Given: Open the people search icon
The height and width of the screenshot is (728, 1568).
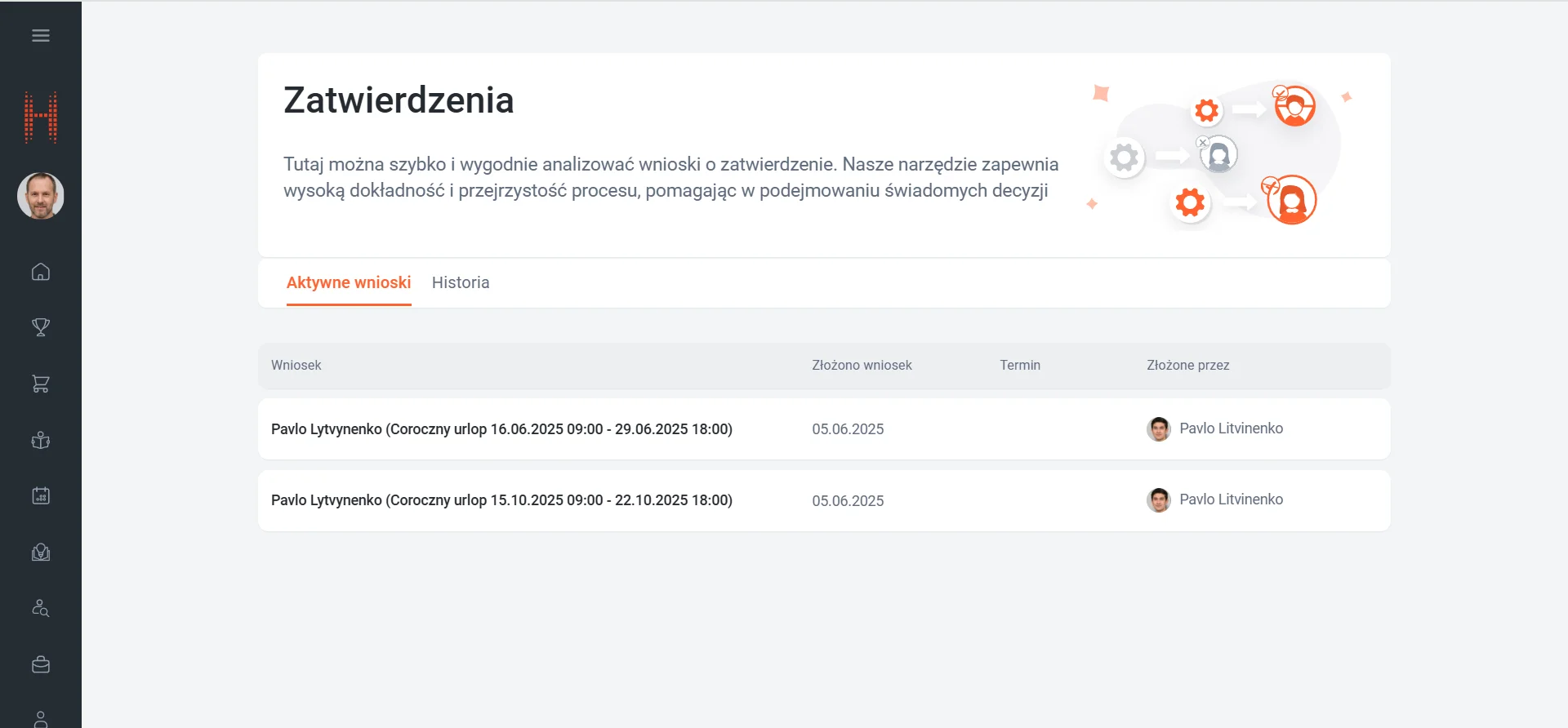Looking at the screenshot, I should click(x=41, y=609).
